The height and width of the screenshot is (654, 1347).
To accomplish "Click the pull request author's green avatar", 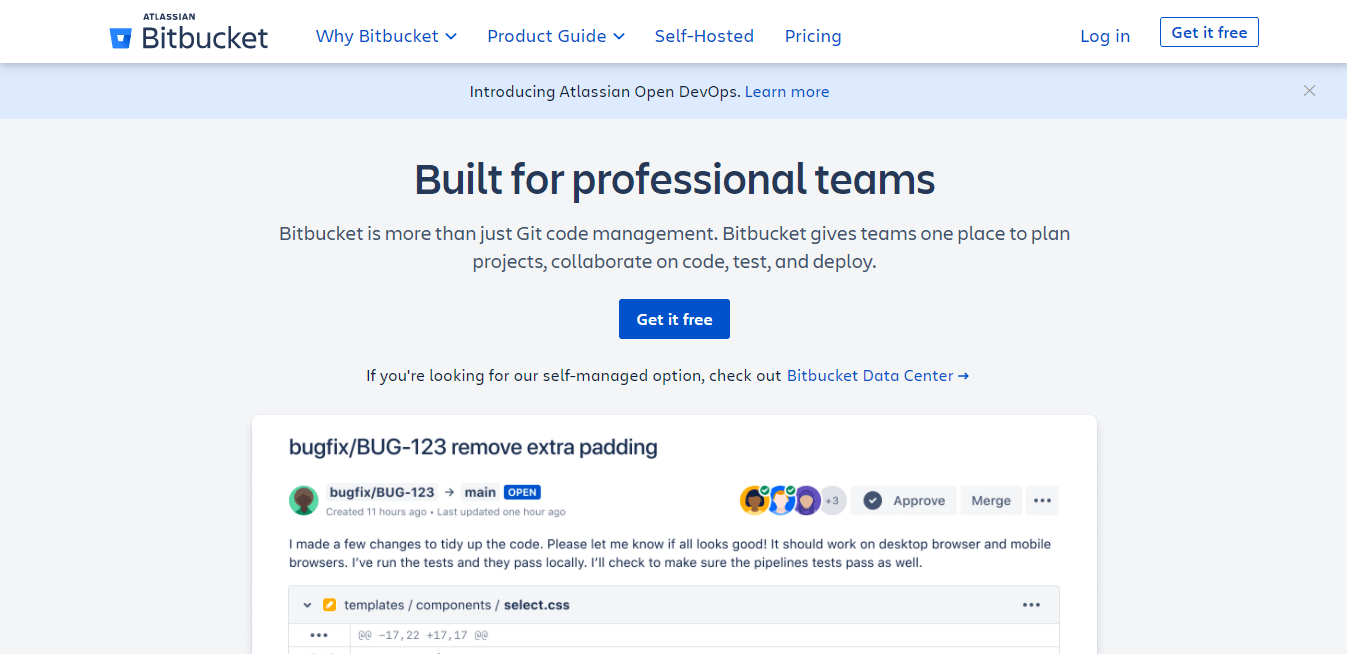I will [304, 500].
